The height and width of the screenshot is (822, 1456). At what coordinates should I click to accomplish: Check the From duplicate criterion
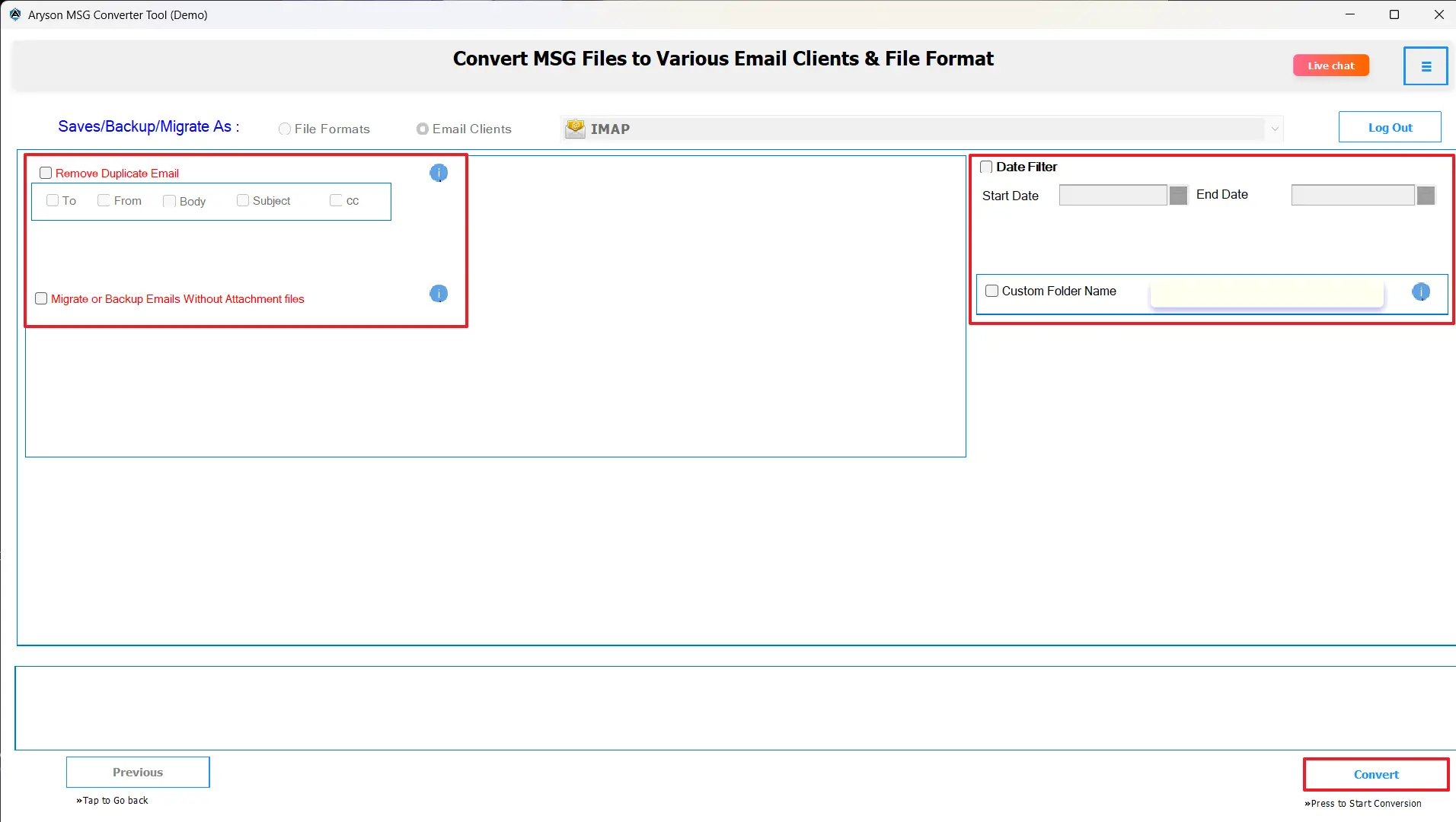(104, 200)
